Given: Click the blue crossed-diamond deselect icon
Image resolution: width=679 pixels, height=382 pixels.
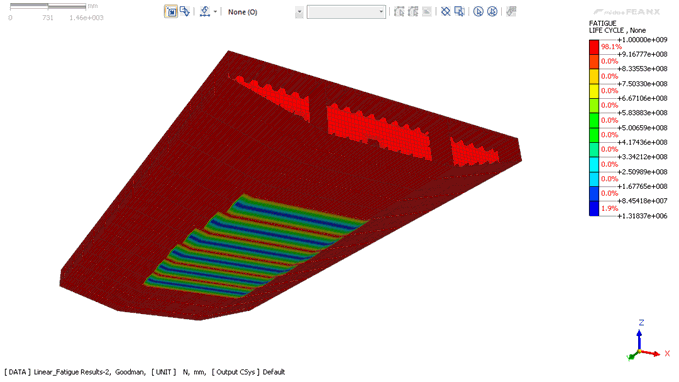Looking at the screenshot, I should [x=446, y=12].
